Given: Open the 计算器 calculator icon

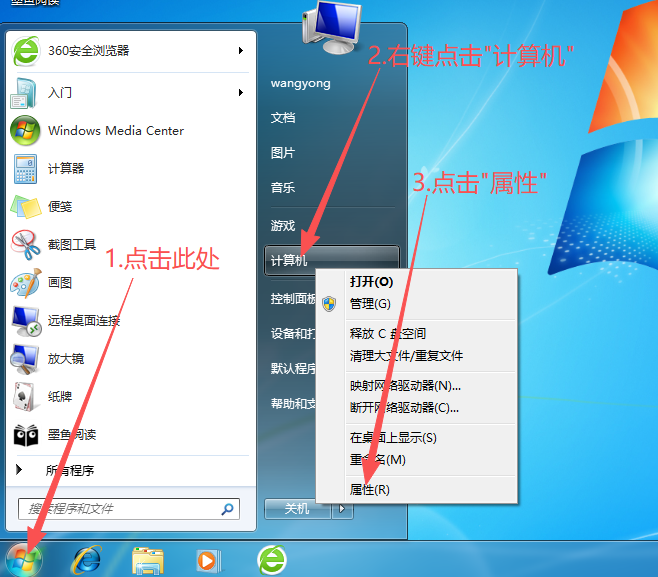Looking at the screenshot, I should [25, 169].
